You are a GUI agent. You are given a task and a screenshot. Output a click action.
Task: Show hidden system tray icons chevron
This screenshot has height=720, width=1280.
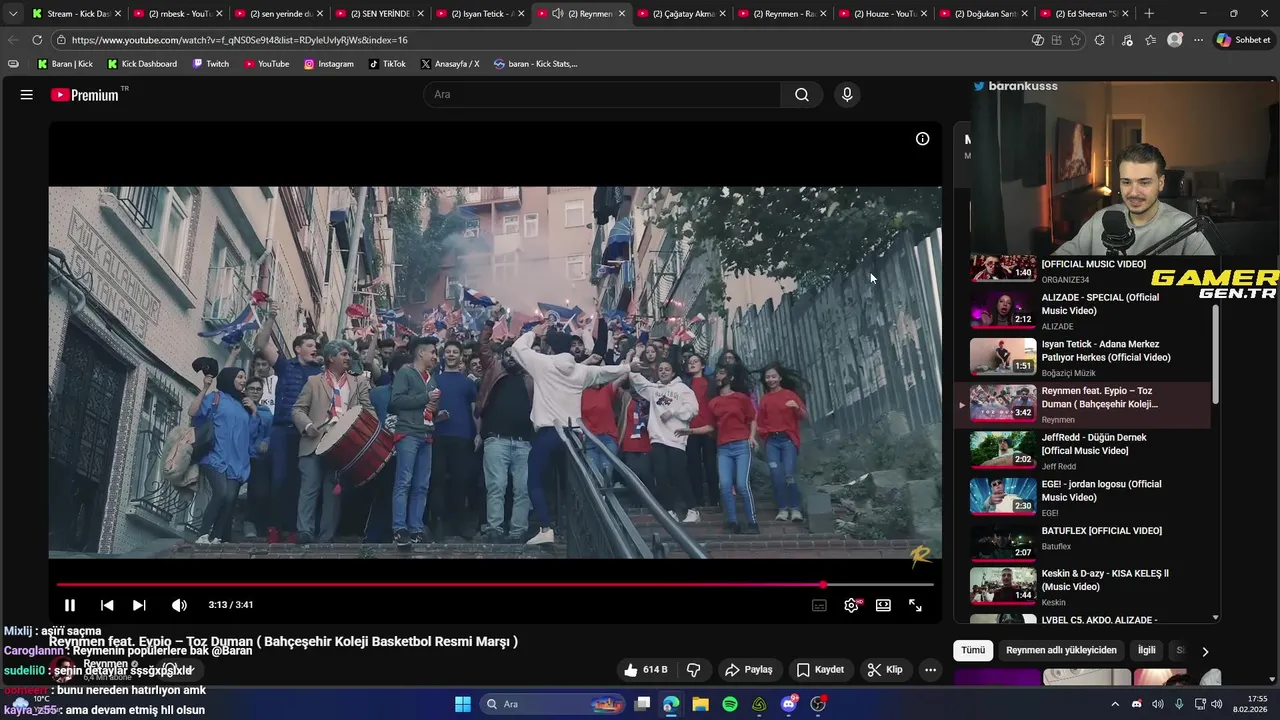click(x=1115, y=704)
